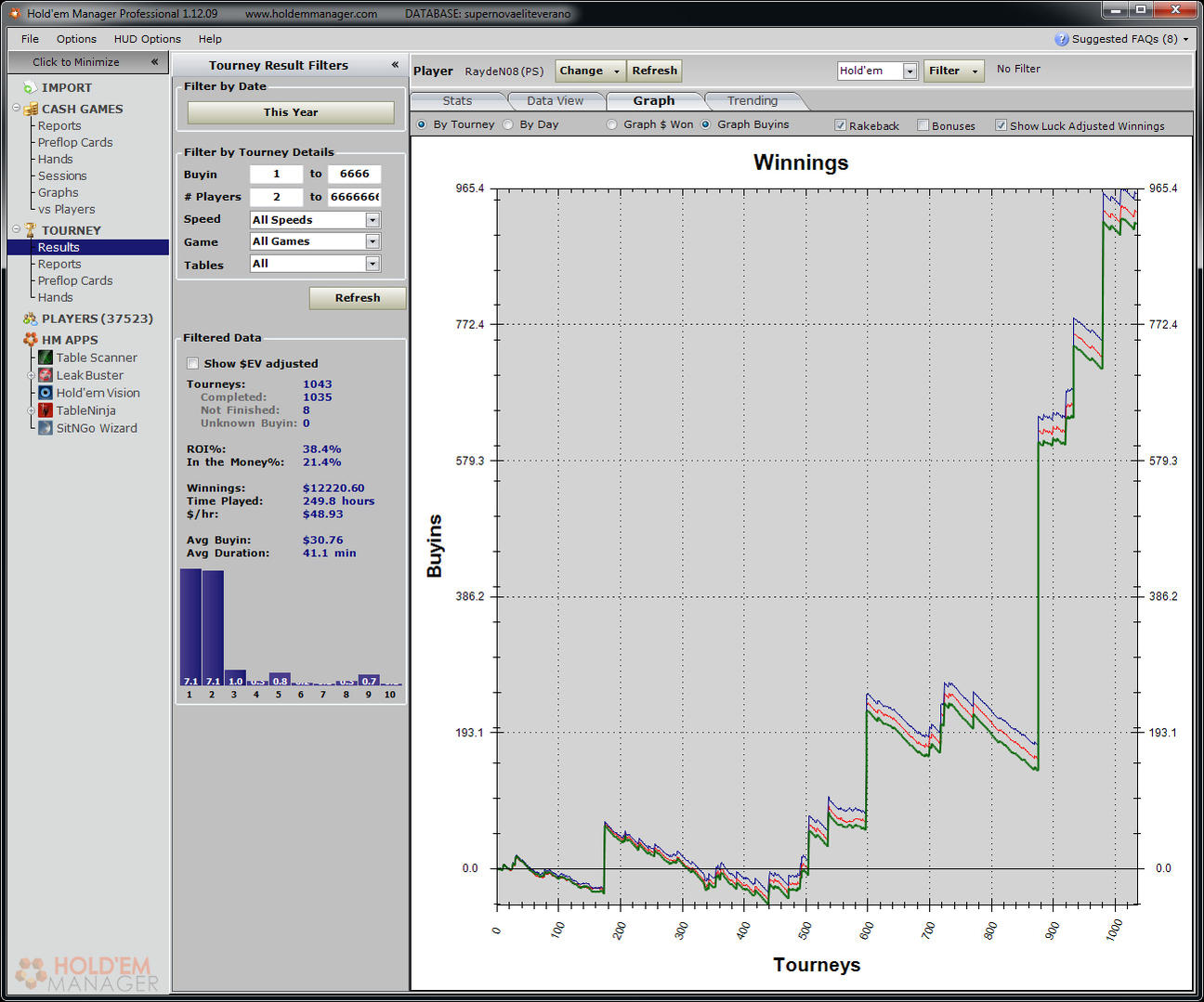Select Graph Buyins radio button
This screenshot has width=1204, height=1002.
[705, 124]
